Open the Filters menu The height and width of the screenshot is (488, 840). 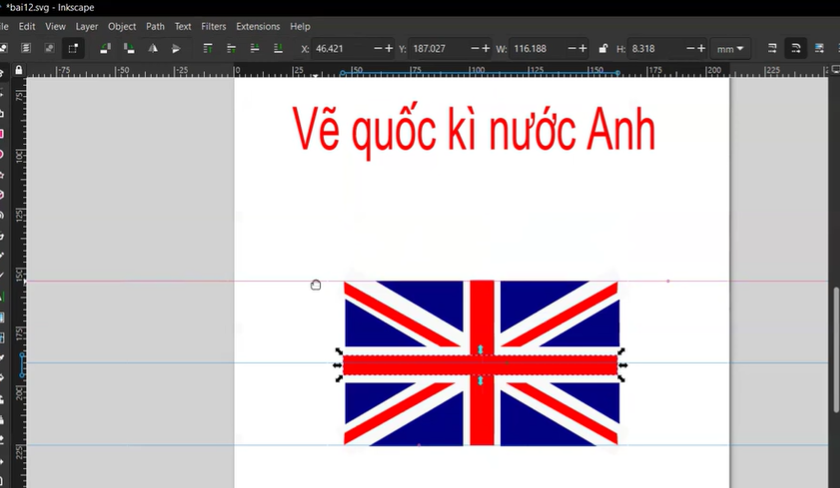point(213,26)
